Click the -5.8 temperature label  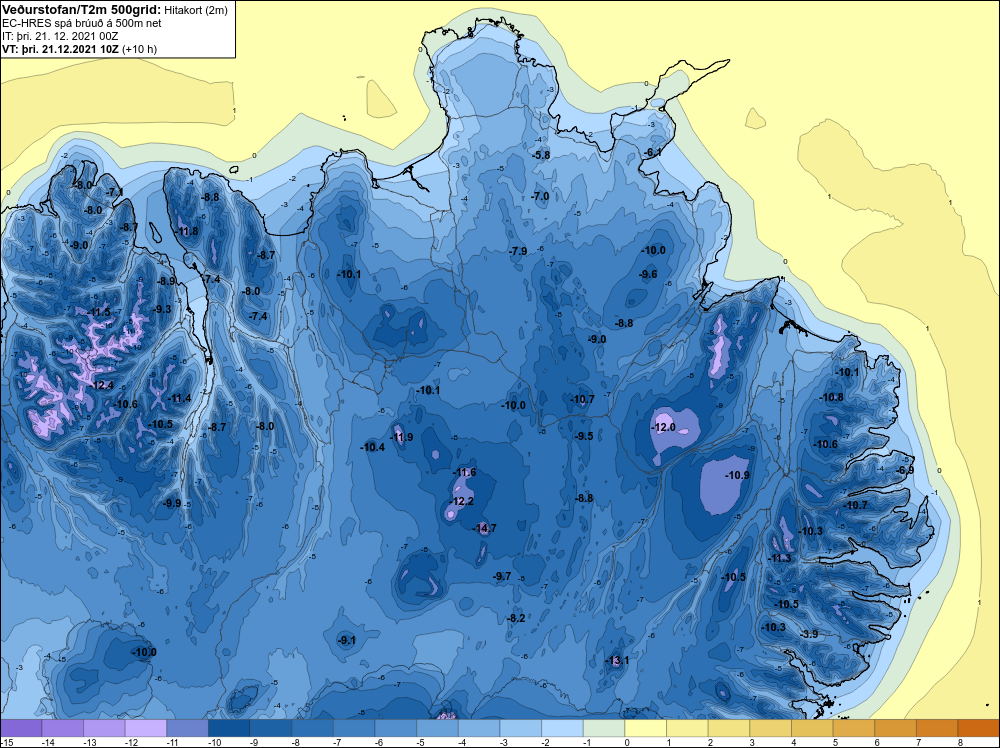point(541,155)
